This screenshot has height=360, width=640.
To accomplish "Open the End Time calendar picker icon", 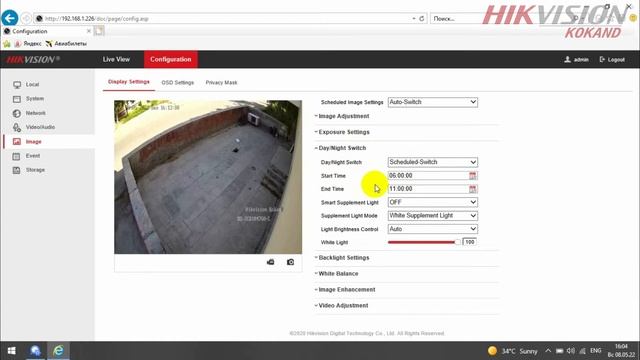I will tap(473, 189).
